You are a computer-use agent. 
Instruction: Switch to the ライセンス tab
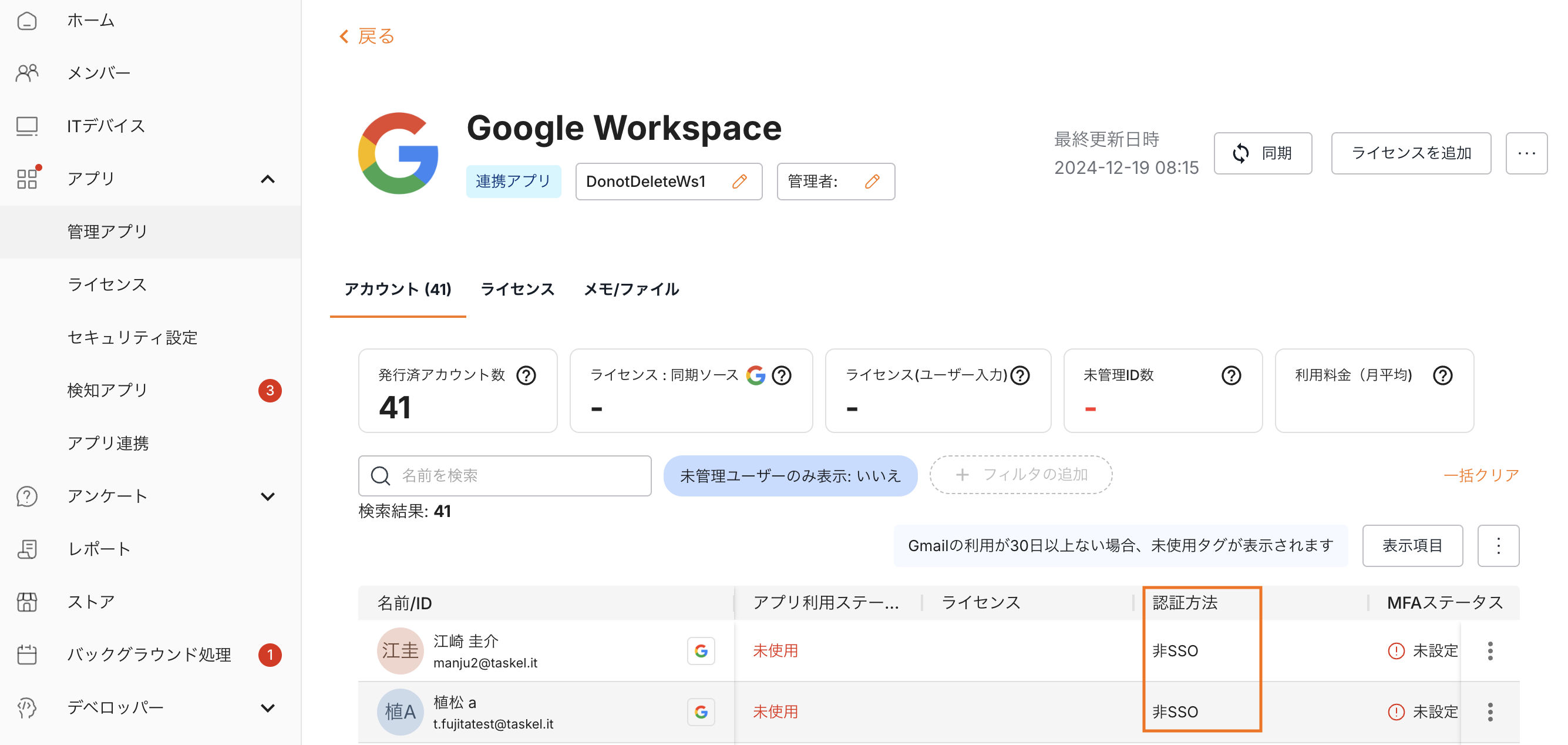pyautogui.click(x=517, y=289)
